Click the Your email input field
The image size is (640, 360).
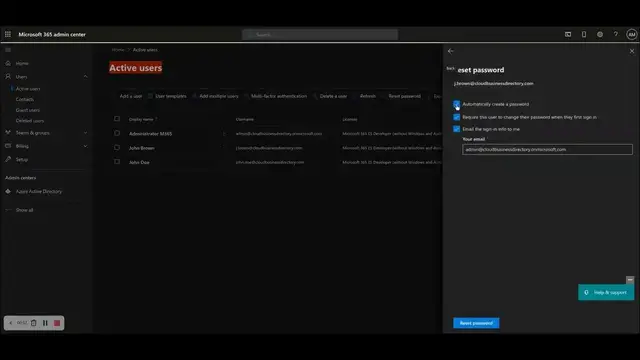tap(547, 149)
